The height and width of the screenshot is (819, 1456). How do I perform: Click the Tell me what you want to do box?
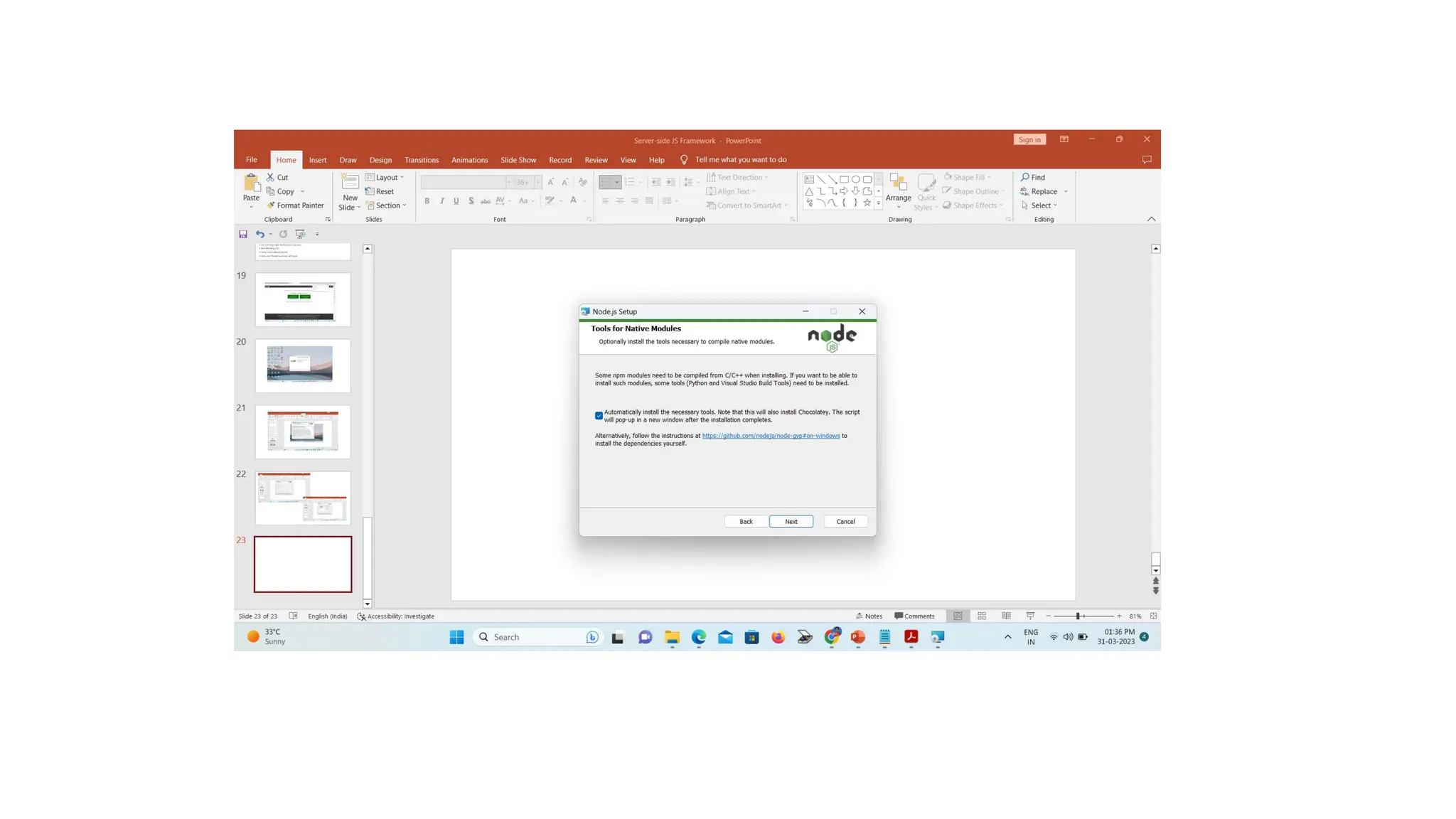coord(740,160)
